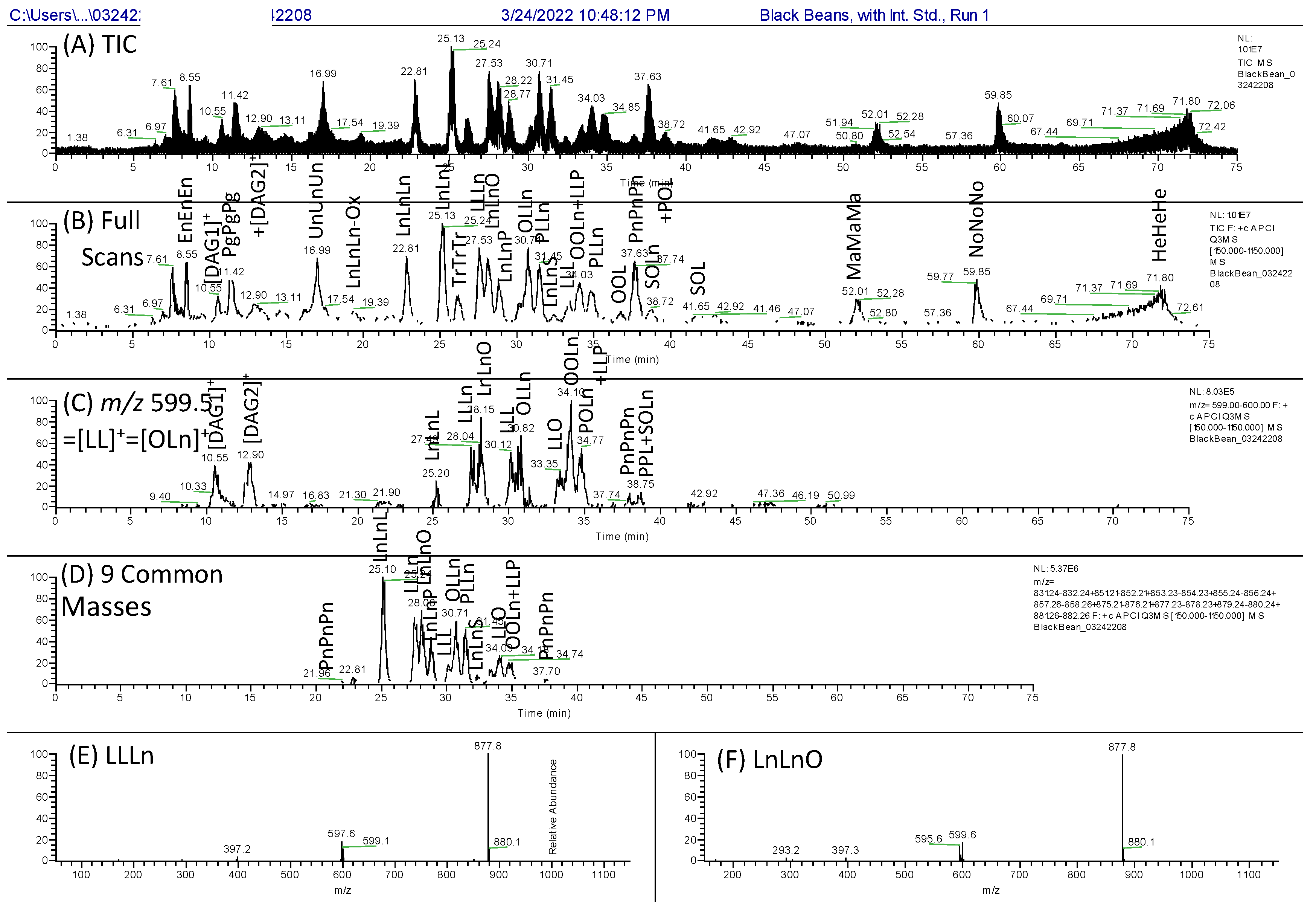Click the 877.8 peak in LLLn spectrum
The width and height of the screenshot is (1316, 902).
point(487,746)
